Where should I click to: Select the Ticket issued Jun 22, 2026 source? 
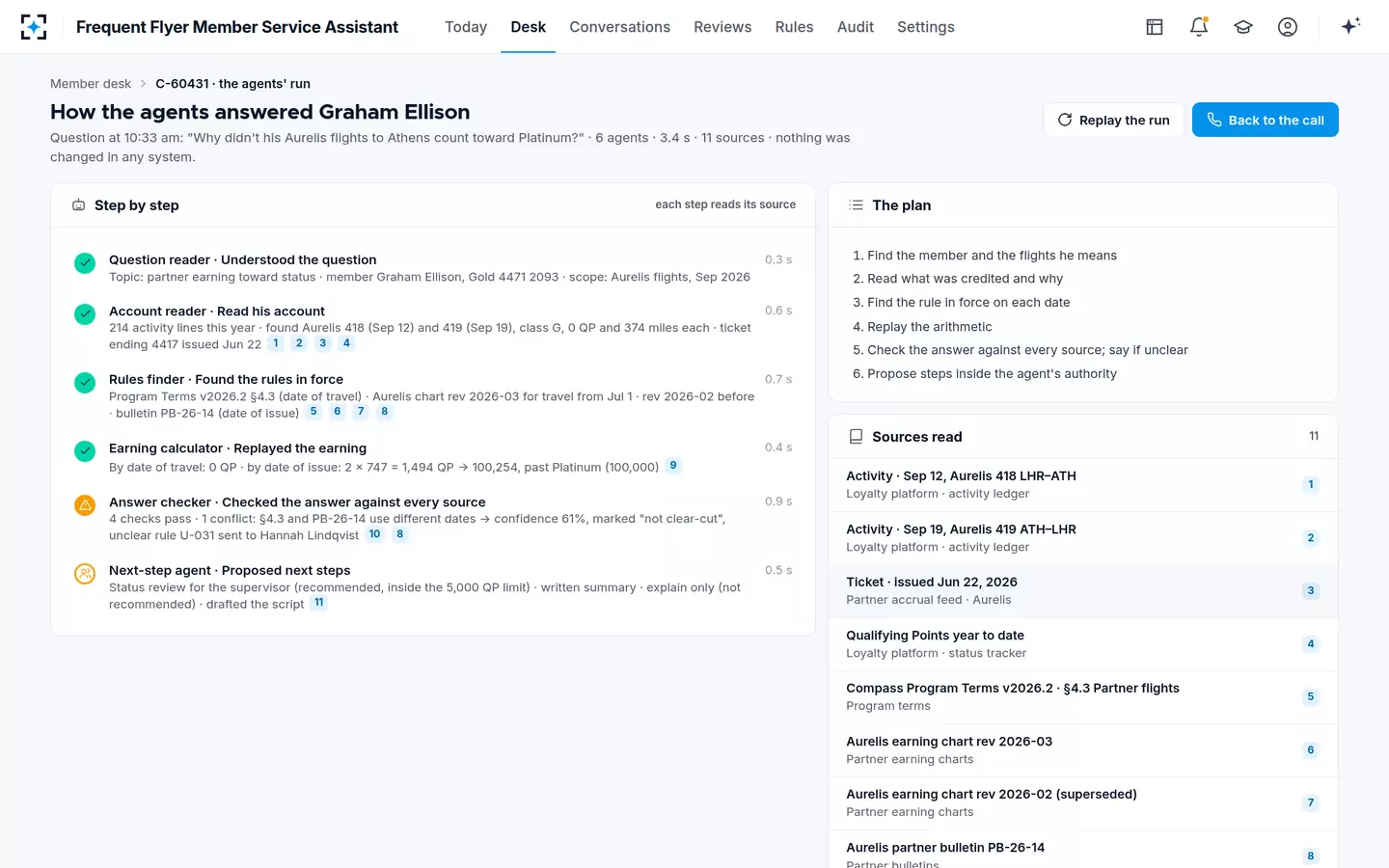tap(1083, 591)
